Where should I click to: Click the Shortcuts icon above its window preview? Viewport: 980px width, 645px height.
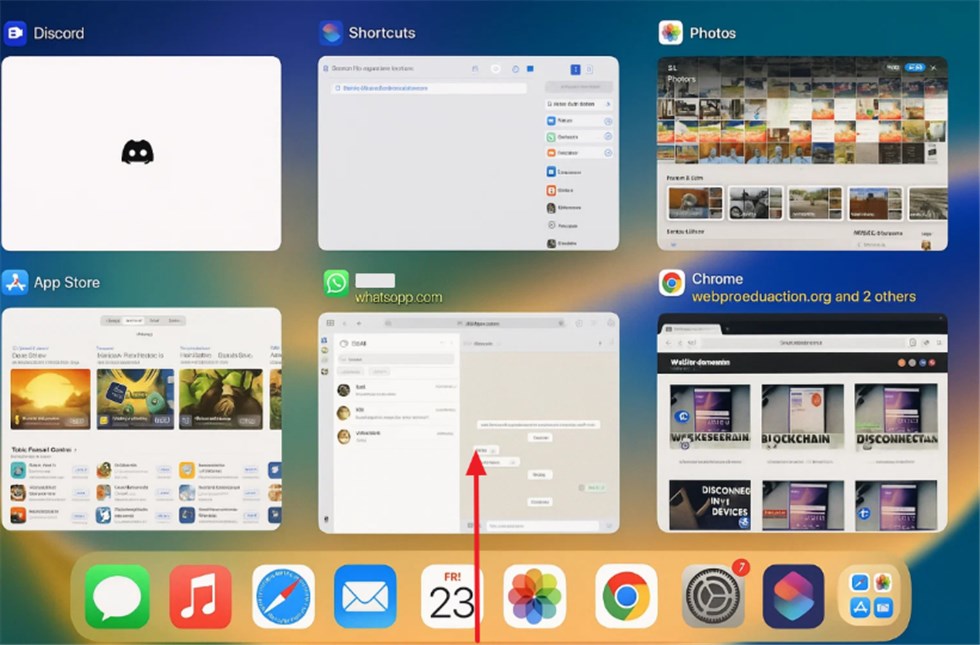click(330, 32)
